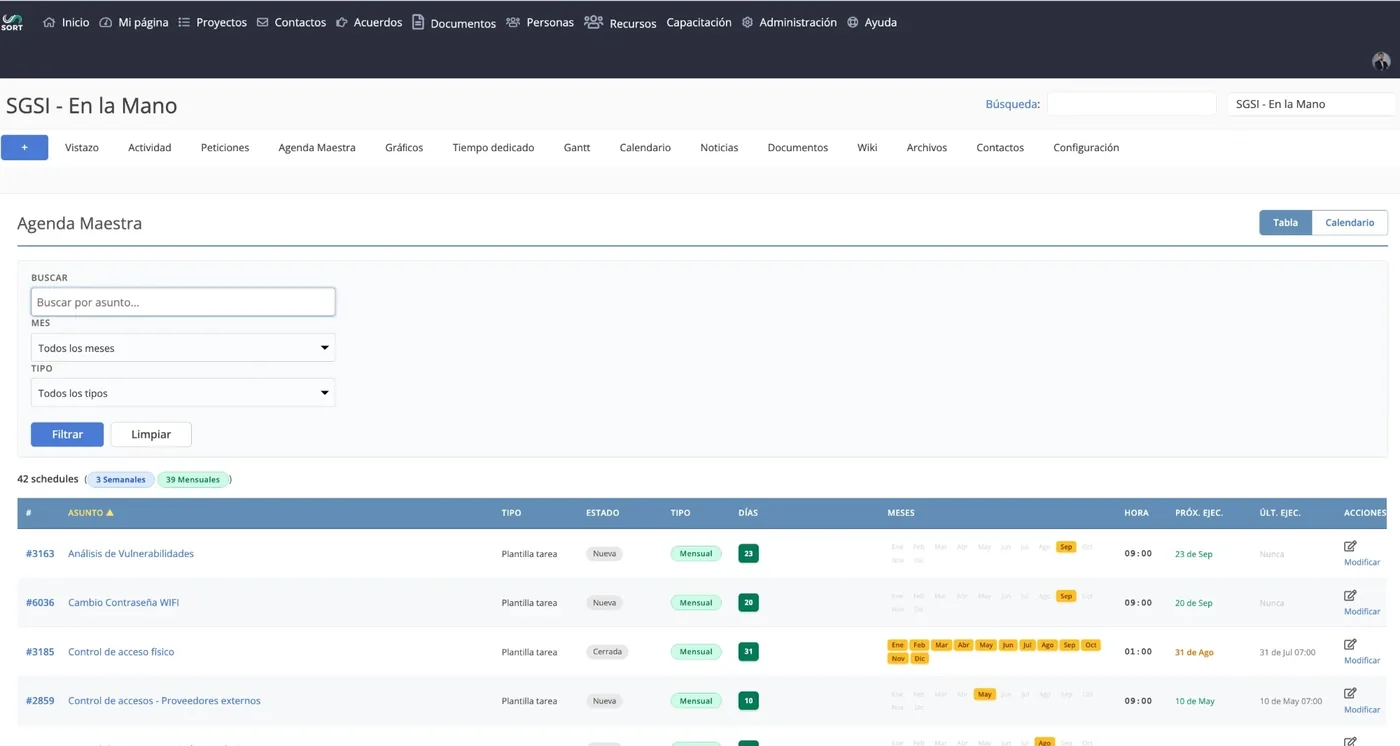Open issue link #6036
The image size is (1400, 746).
(x=40, y=602)
